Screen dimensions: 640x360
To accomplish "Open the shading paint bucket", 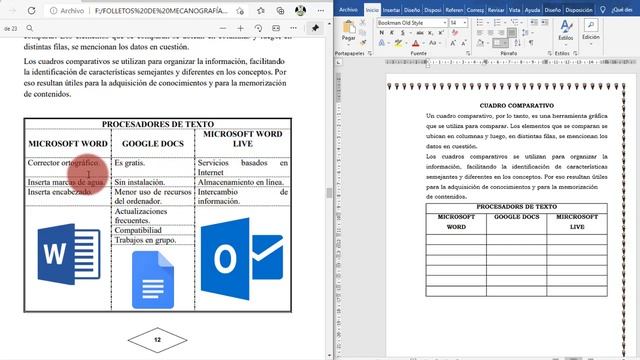I will pos(480,42).
